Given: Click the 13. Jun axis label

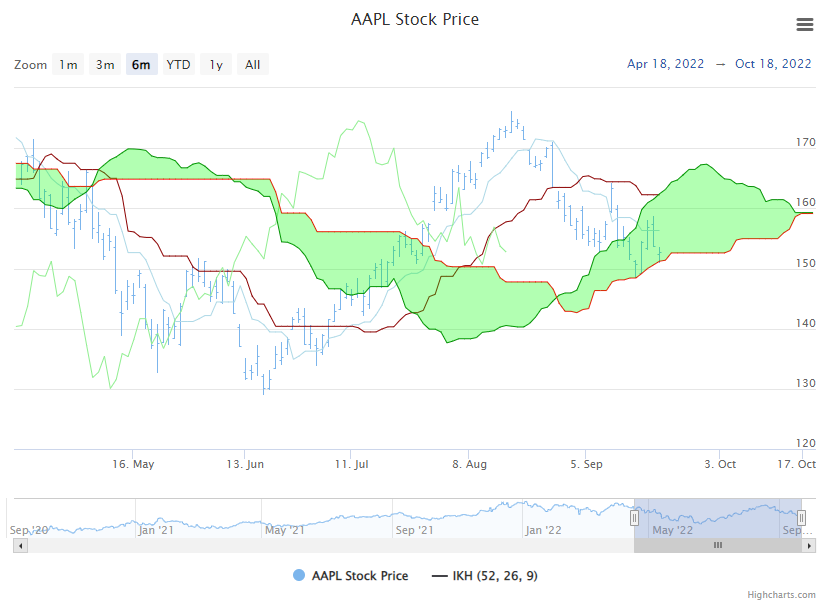Looking at the screenshot, I should point(245,464).
